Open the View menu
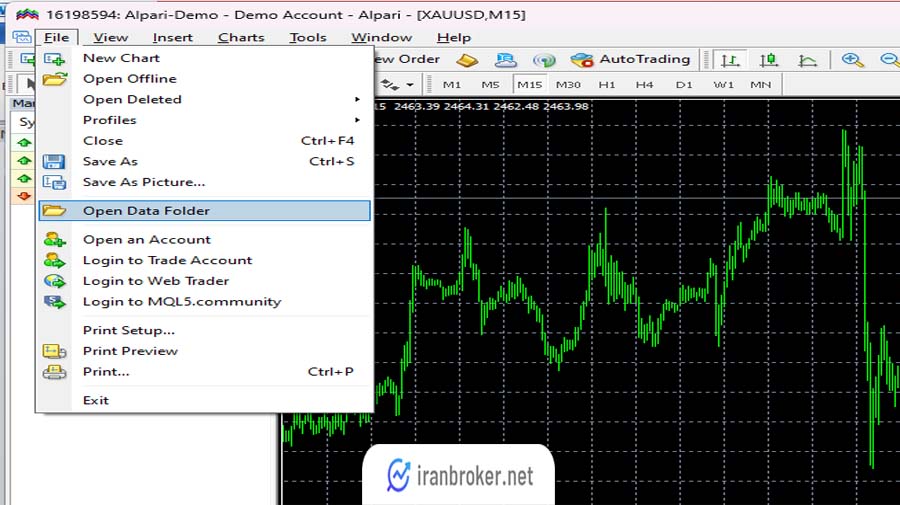The width and height of the screenshot is (900, 505). coord(111,37)
